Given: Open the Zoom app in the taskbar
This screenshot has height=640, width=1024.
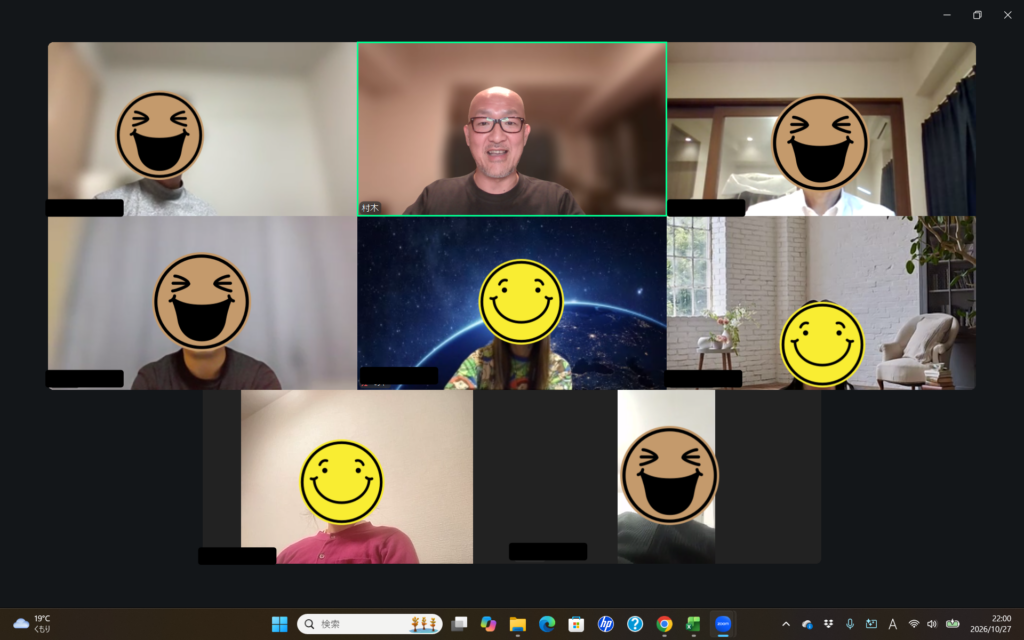Looking at the screenshot, I should 723,624.
